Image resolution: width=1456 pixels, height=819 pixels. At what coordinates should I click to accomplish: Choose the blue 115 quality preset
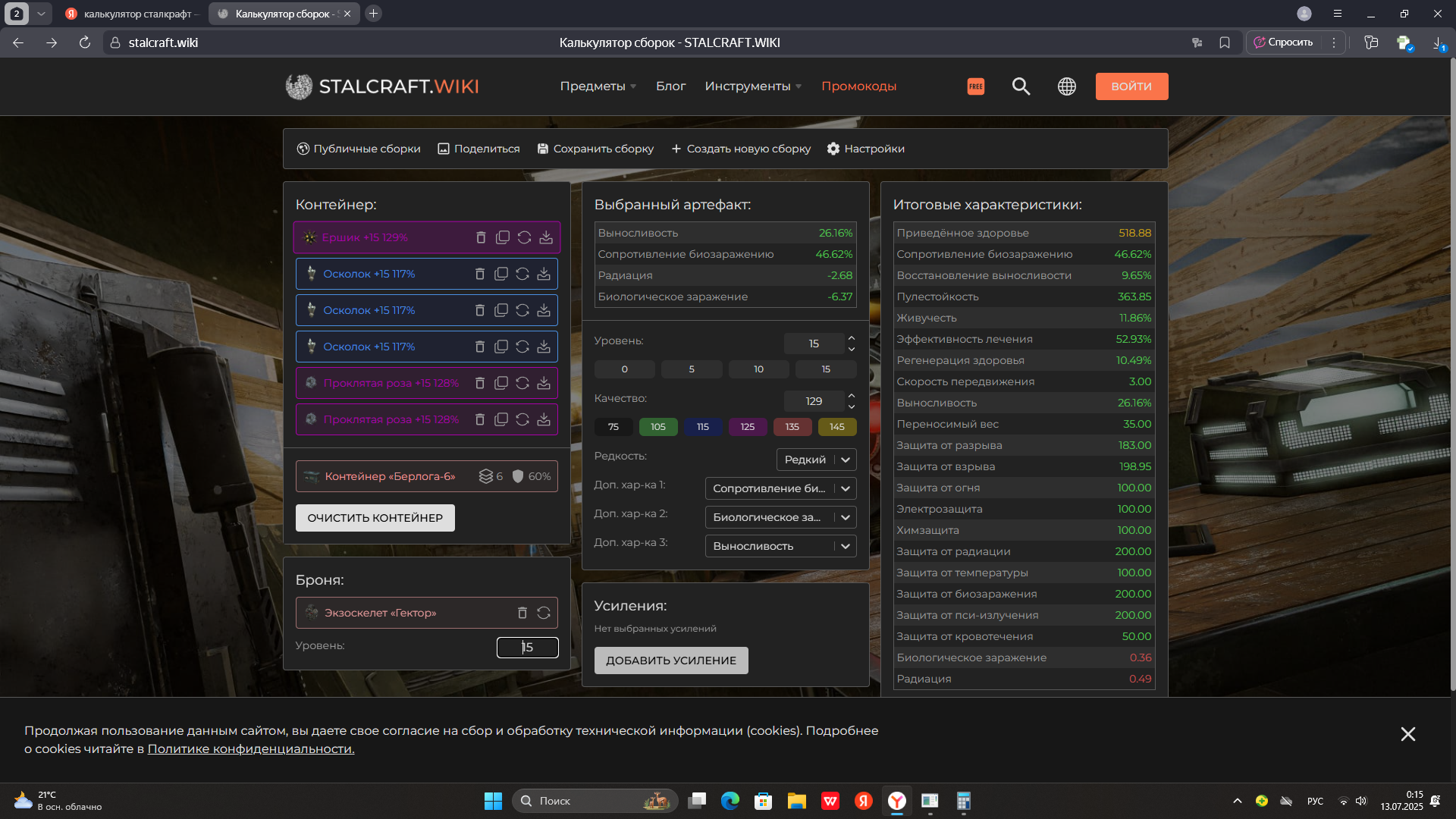tap(703, 427)
